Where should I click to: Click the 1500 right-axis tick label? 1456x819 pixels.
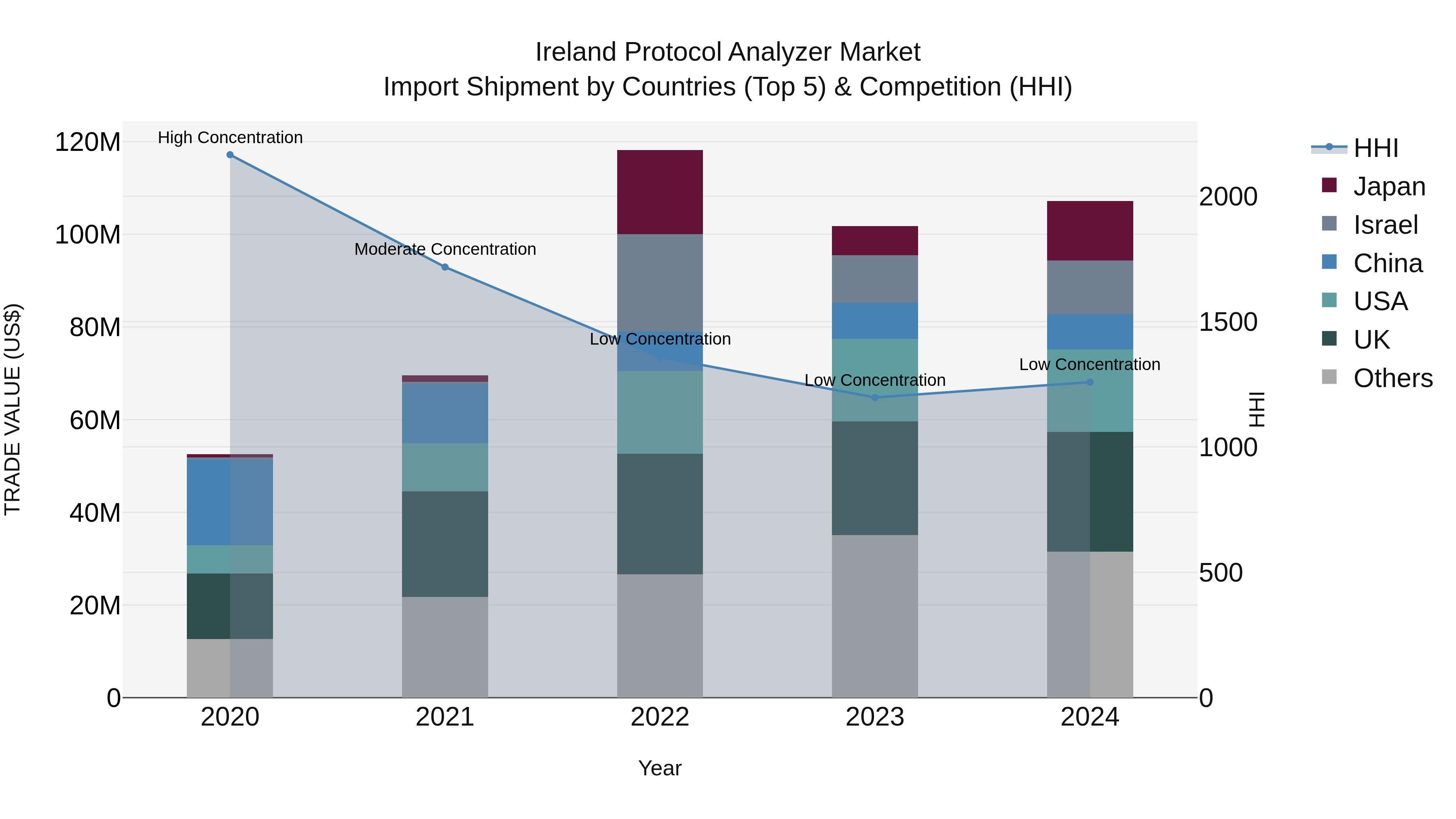point(1229,322)
